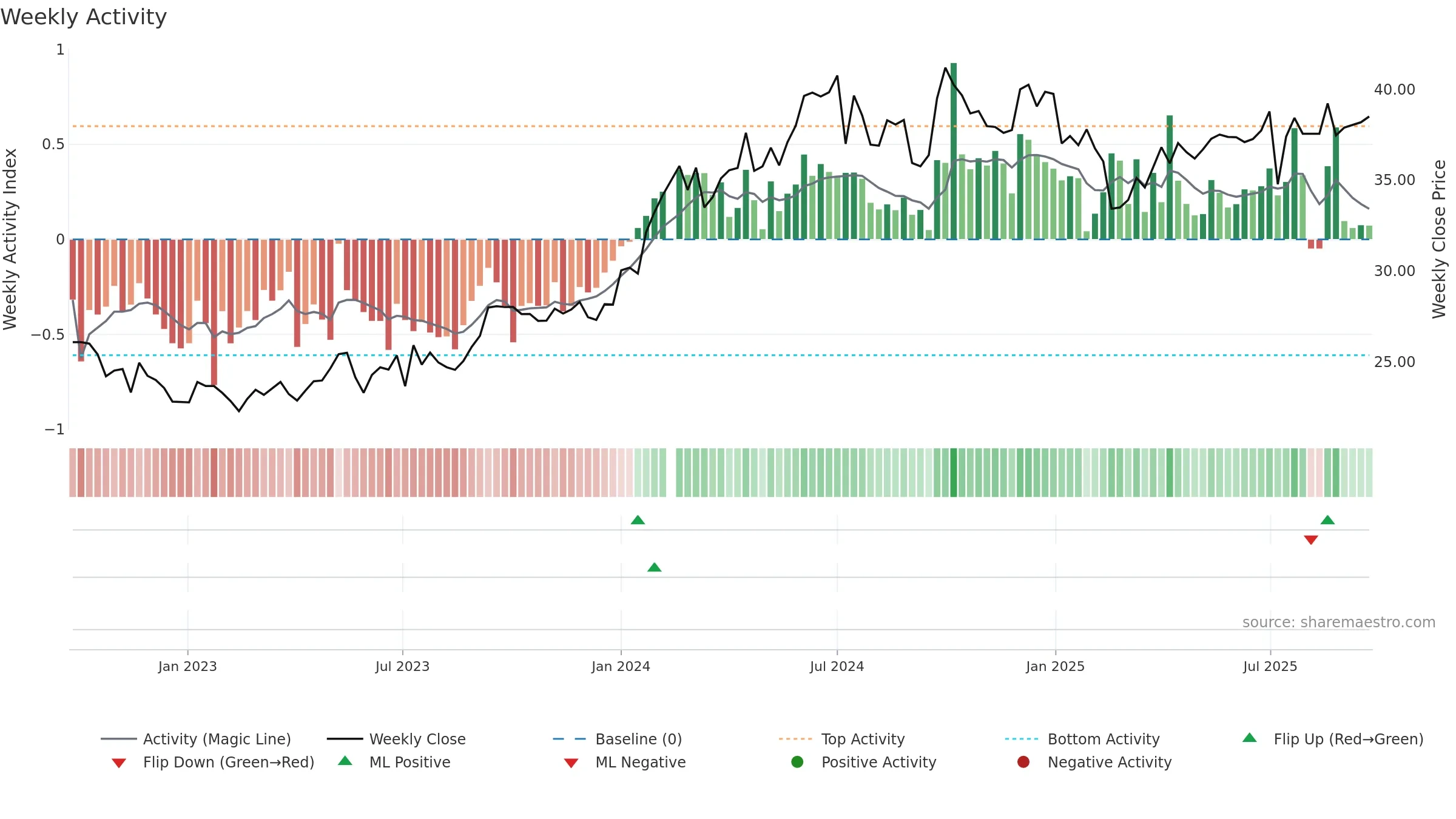
Task: Toggle the Flip Up (Red→Green) legend entry
Action: click(1333, 739)
